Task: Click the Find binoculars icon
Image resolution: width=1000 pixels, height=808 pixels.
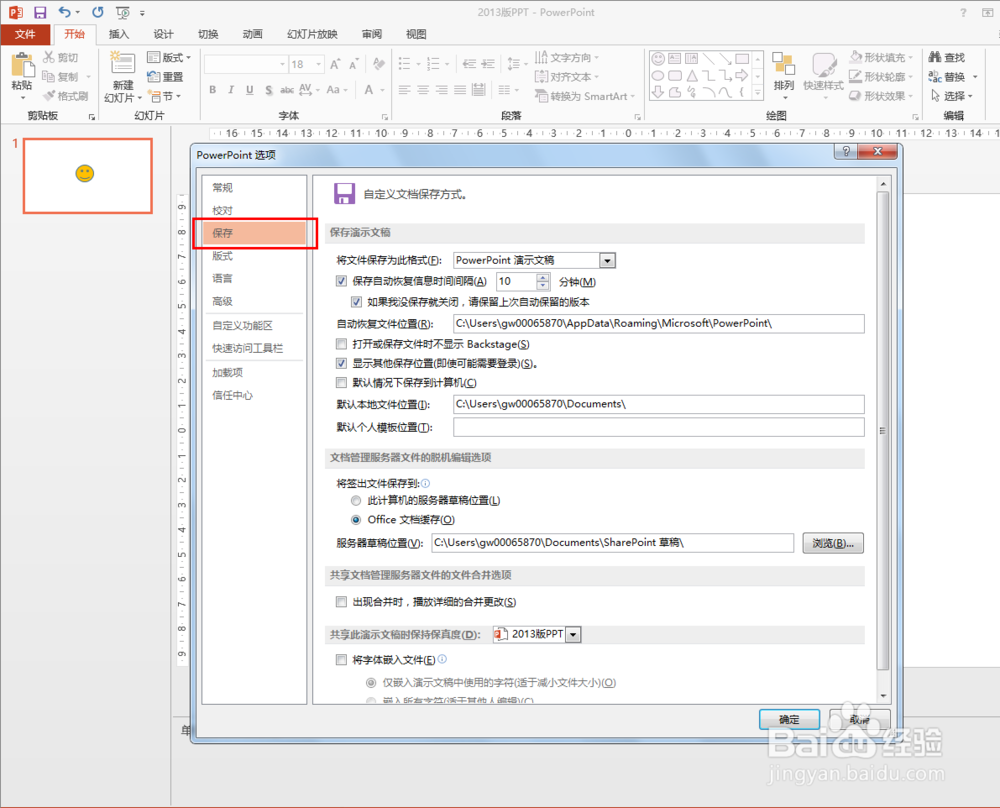Action: (935, 57)
